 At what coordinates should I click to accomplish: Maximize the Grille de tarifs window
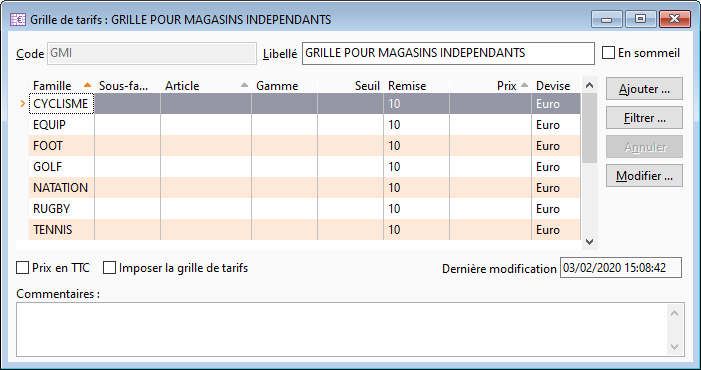(641, 19)
